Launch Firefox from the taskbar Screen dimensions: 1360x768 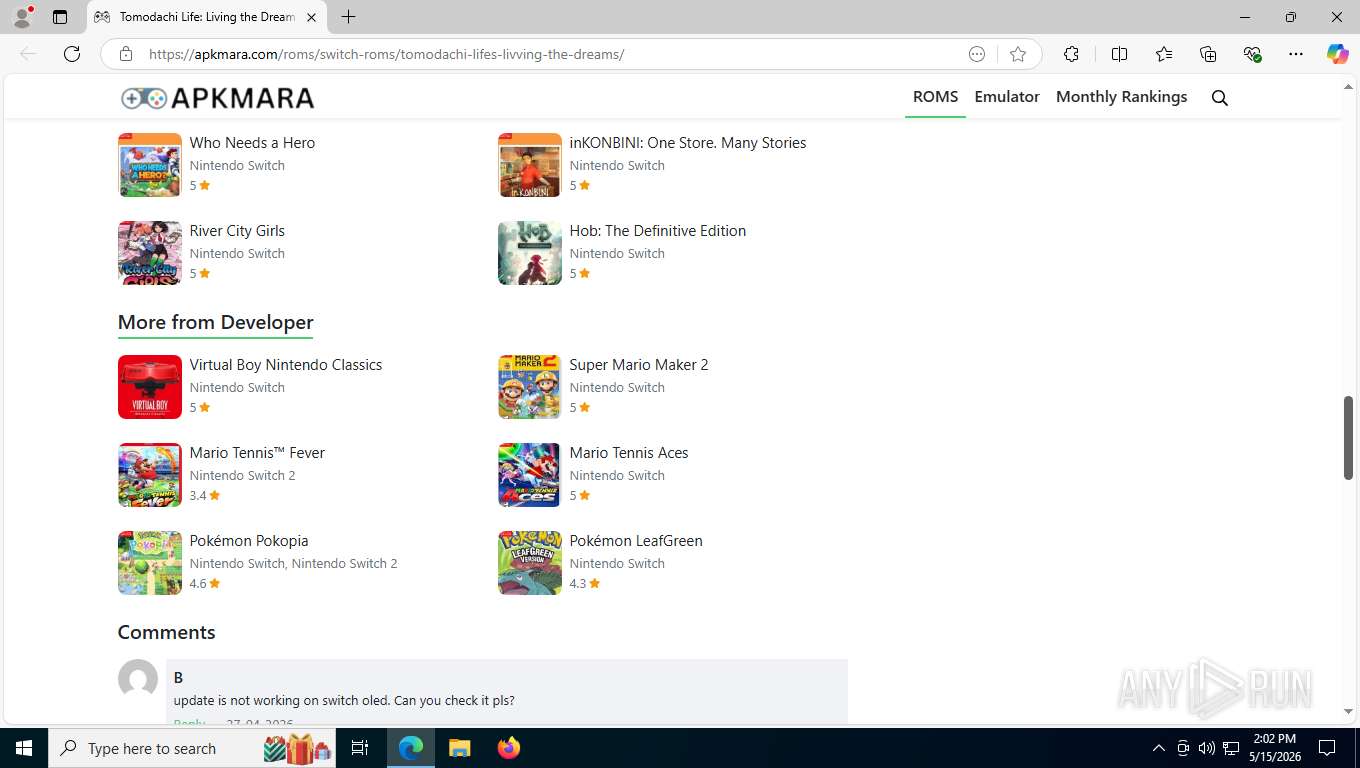pos(509,748)
